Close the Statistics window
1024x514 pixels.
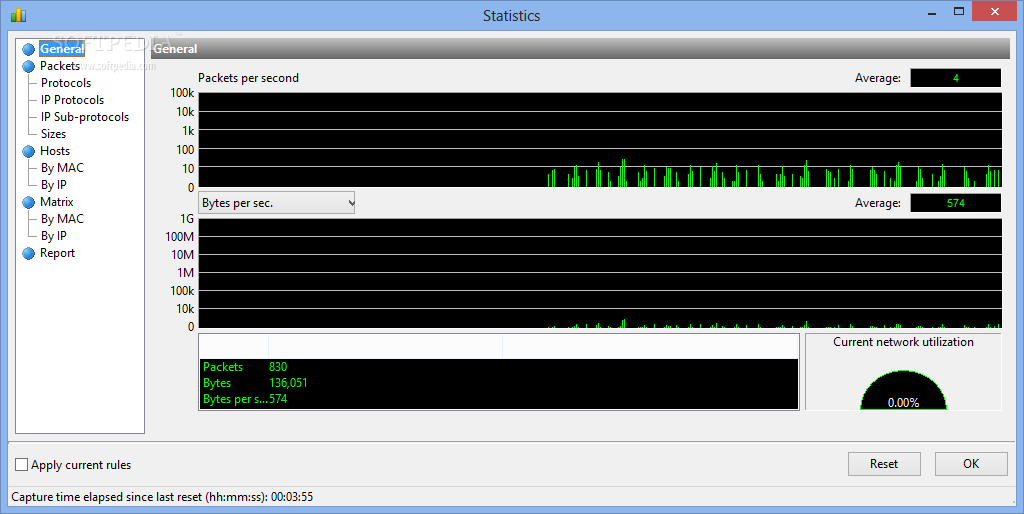click(995, 11)
